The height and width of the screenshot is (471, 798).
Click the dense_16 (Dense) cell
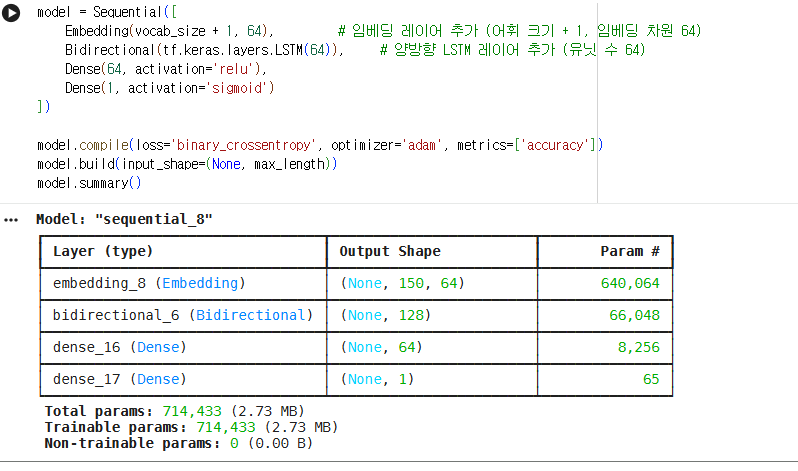120,347
